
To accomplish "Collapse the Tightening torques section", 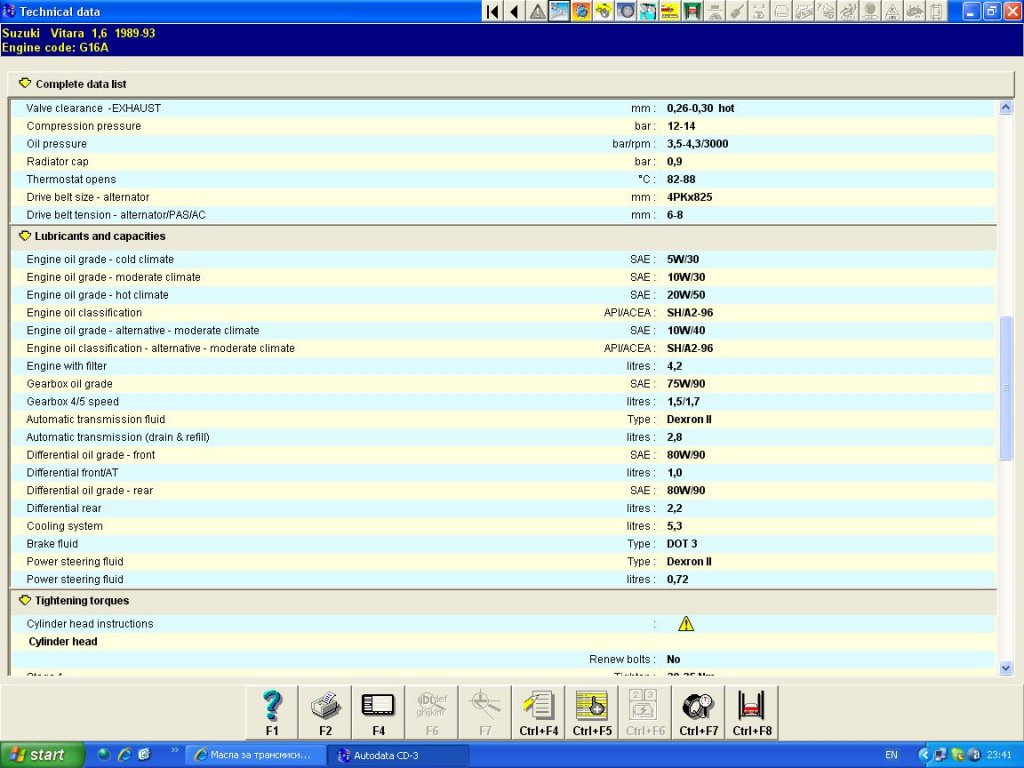I will tap(25, 600).
